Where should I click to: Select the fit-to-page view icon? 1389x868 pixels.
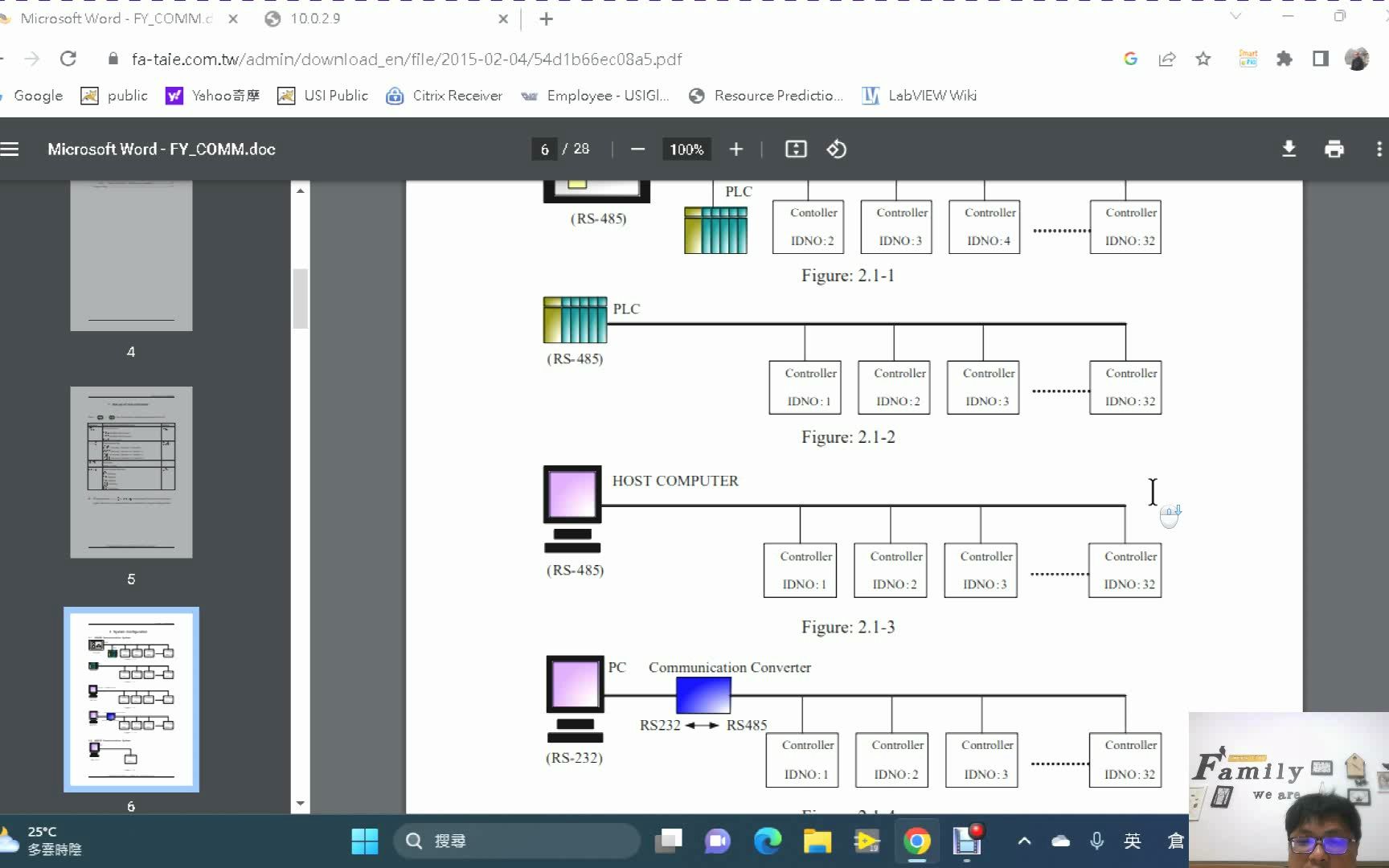pyautogui.click(x=795, y=149)
